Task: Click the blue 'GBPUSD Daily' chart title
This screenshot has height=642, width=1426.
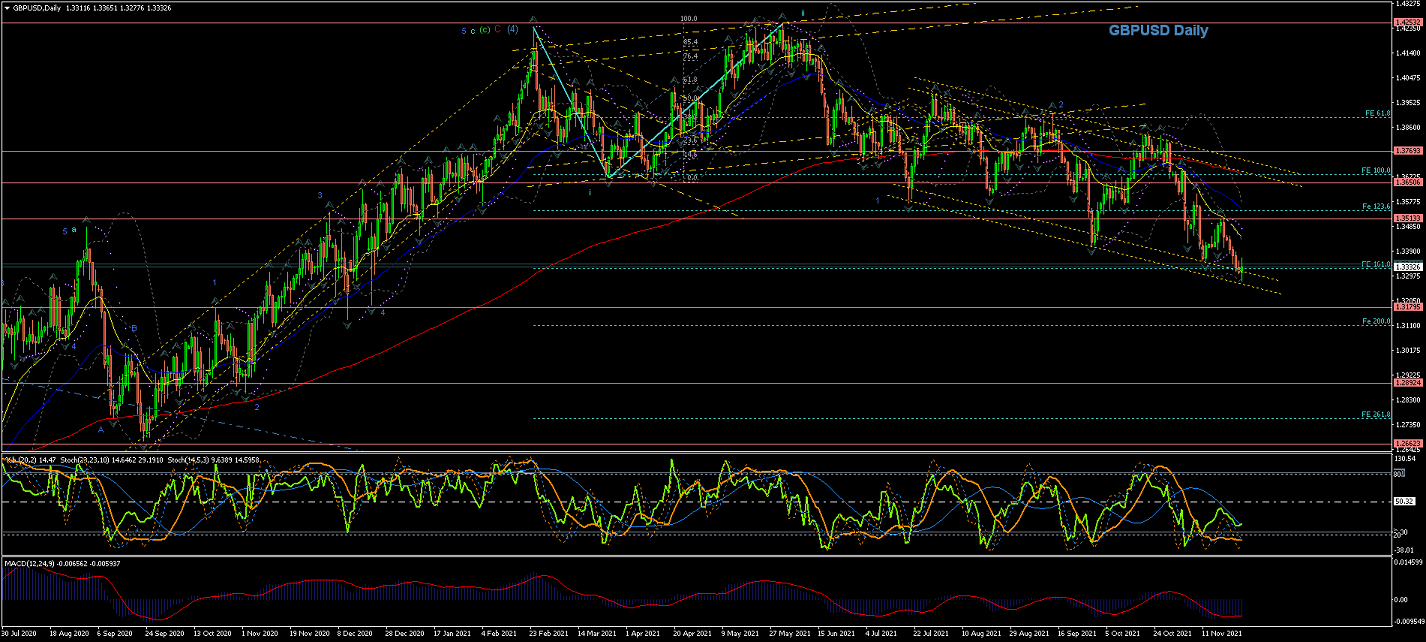Action: 1157,31
